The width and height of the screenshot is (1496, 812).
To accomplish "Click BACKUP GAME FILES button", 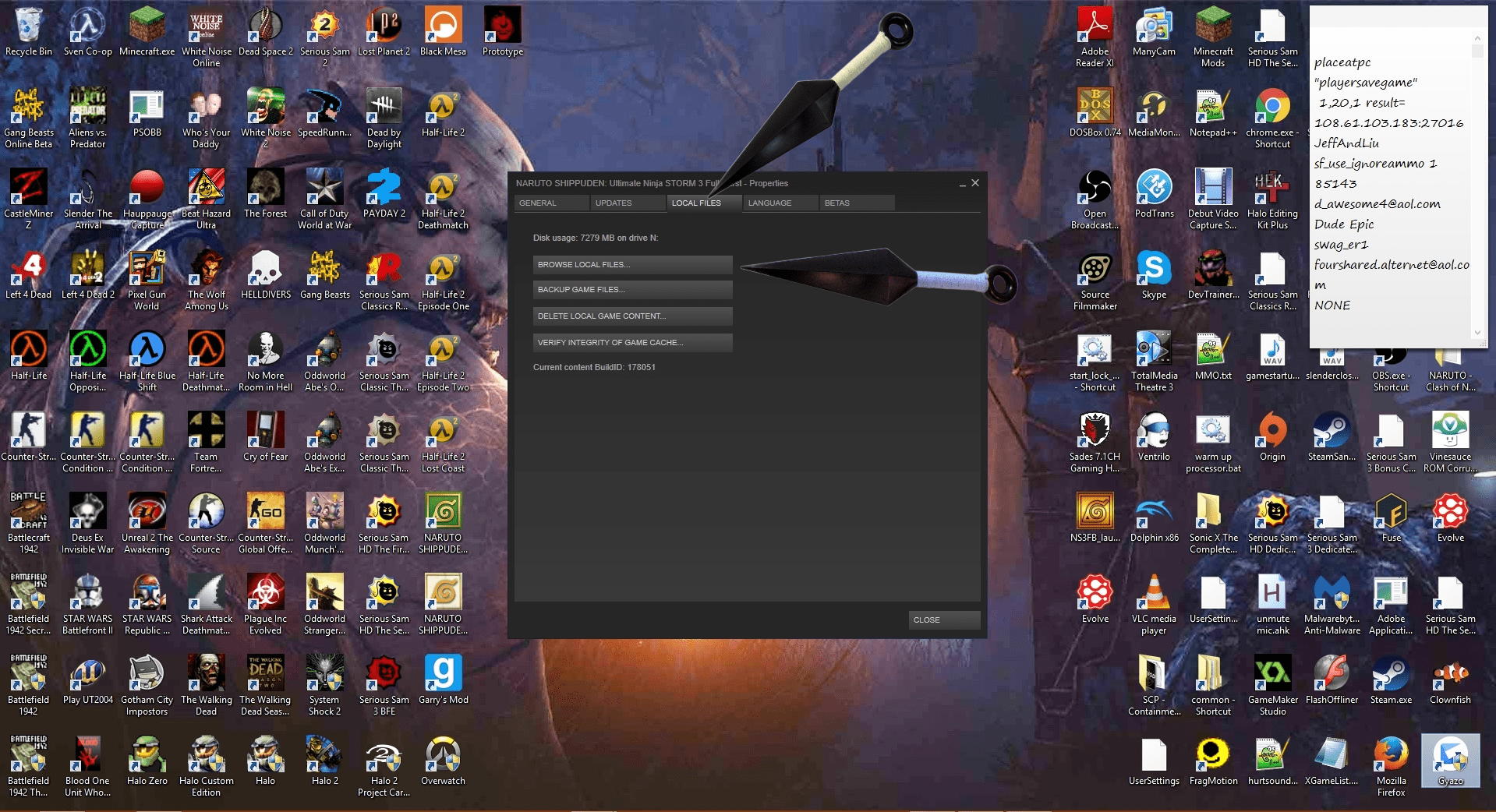I will point(633,290).
